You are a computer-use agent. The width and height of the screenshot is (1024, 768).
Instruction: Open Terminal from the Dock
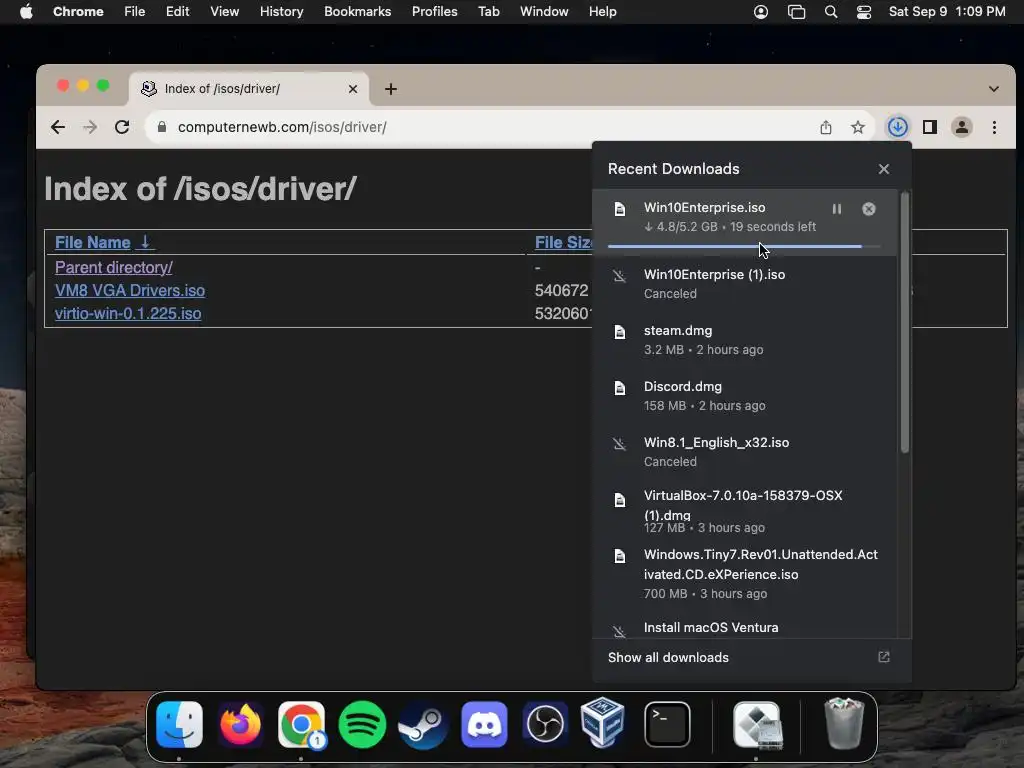pos(667,724)
